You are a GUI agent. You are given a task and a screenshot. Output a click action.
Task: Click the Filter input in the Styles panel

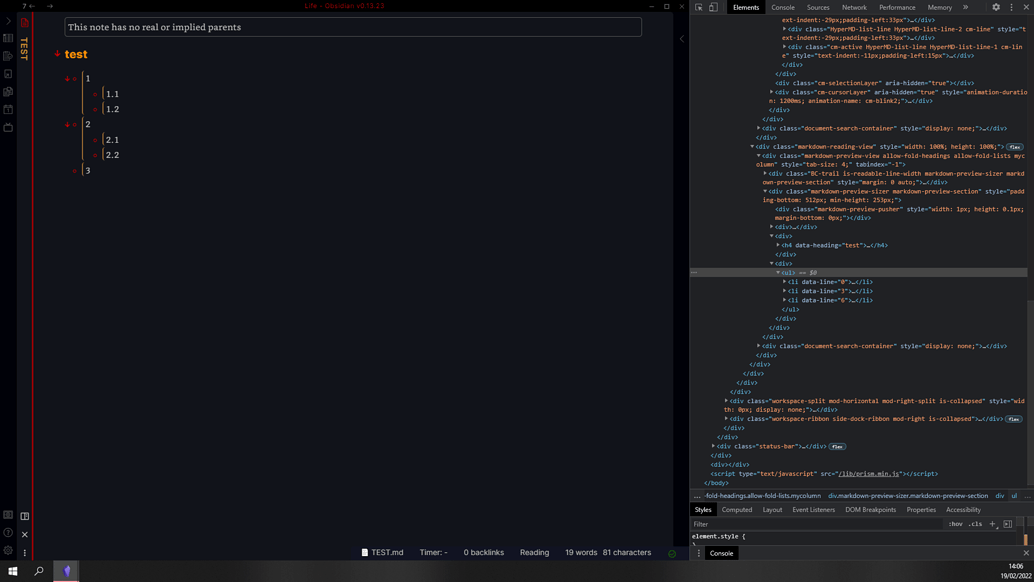[720, 524]
